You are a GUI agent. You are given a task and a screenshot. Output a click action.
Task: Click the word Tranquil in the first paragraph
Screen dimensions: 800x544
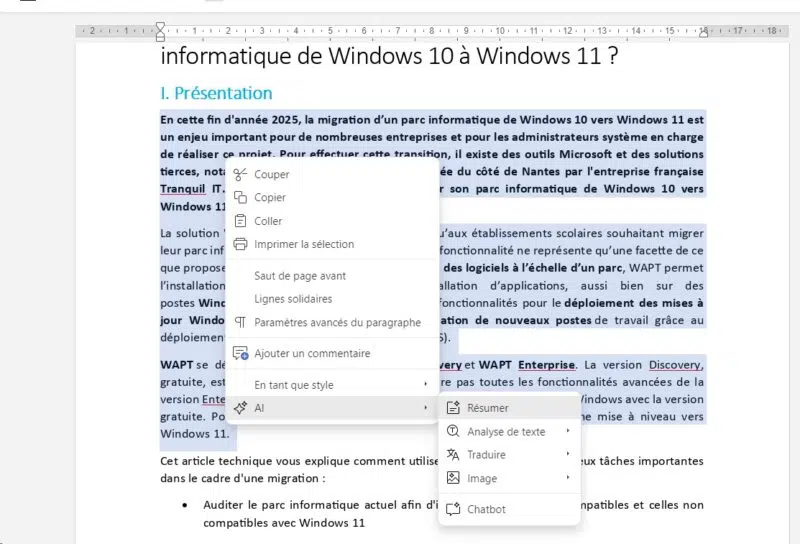(183, 189)
